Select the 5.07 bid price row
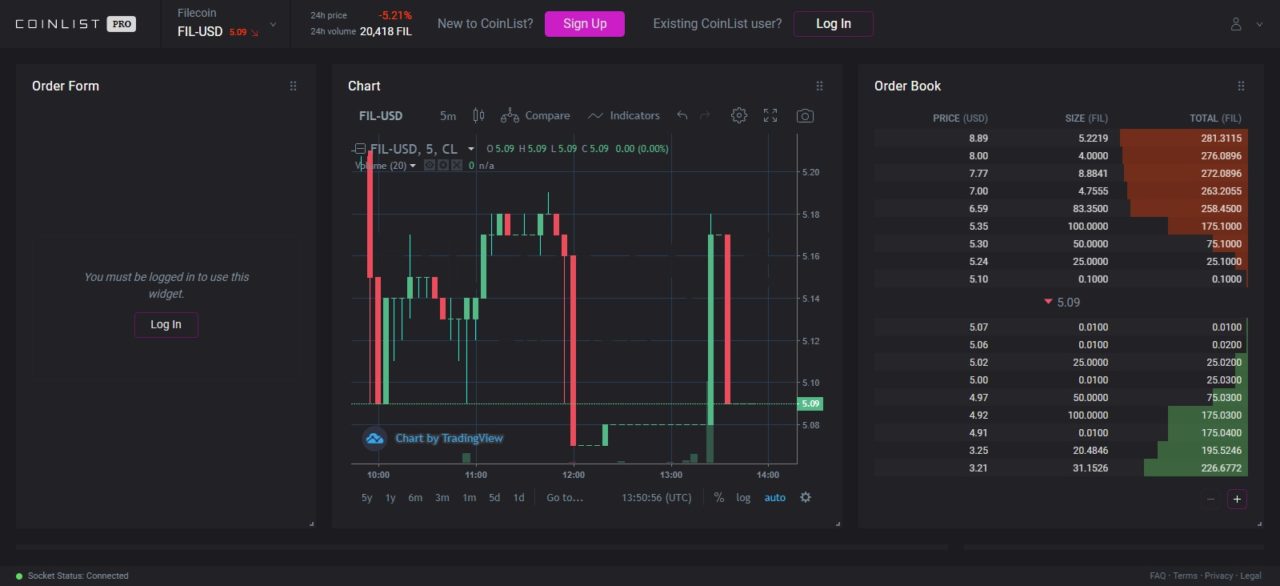 1061,327
